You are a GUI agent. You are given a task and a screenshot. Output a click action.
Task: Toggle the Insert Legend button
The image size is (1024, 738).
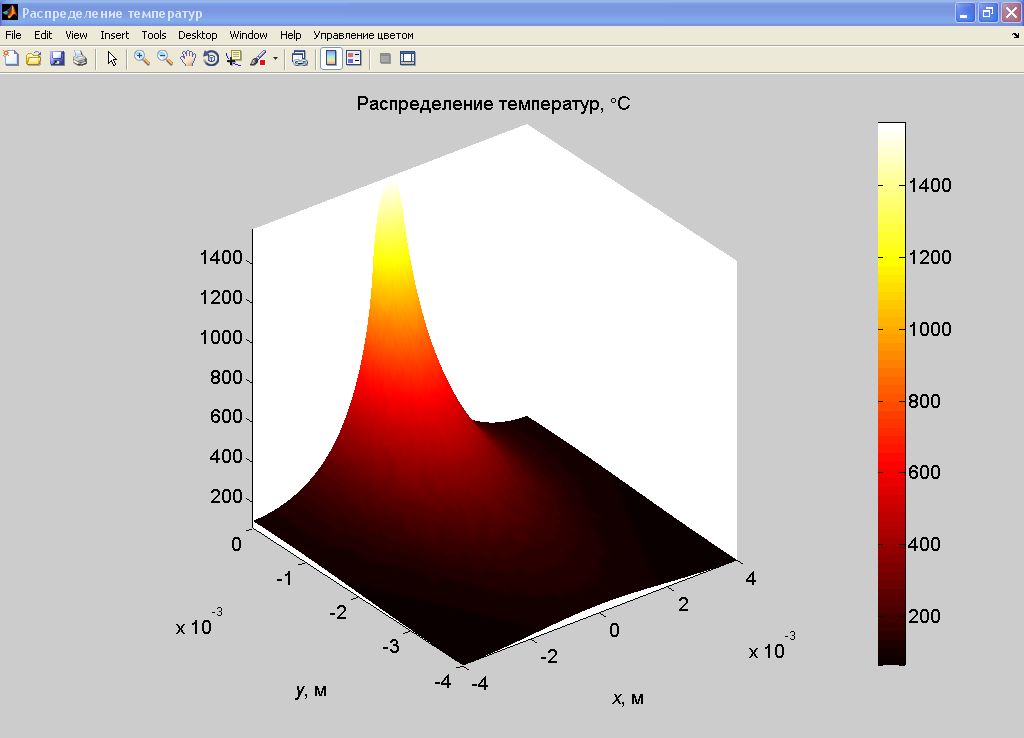[353, 59]
